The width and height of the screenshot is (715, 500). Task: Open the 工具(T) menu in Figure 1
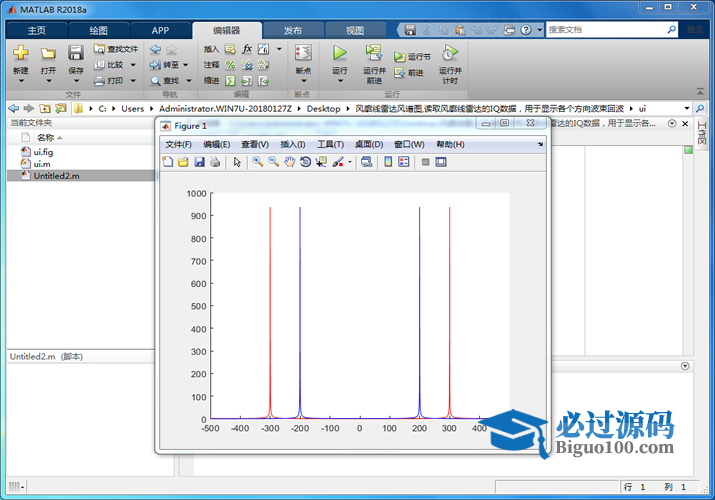tap(330, 144)
